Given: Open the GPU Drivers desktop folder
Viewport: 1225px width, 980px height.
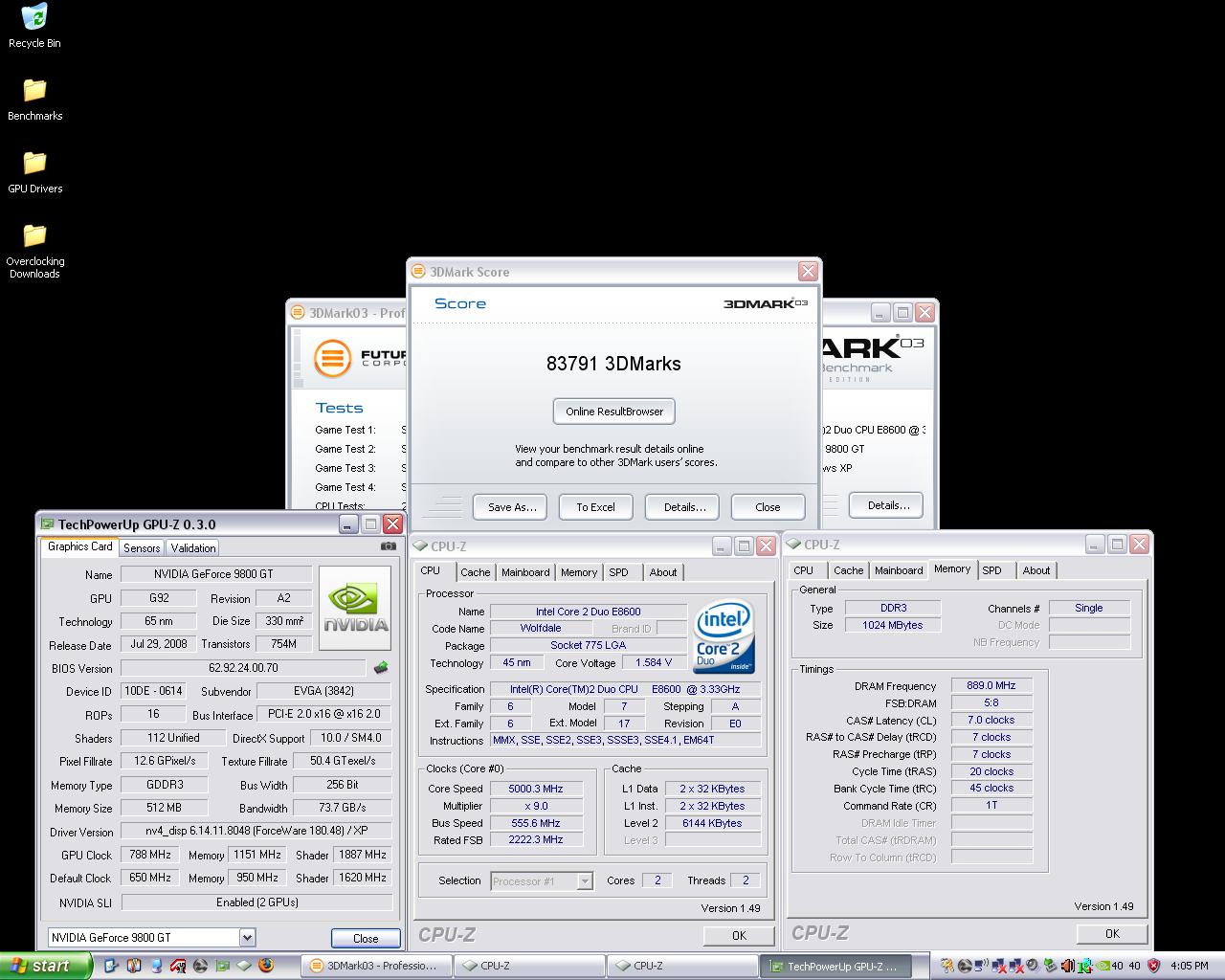Looking at the screenshot, I should pos(34,172).
